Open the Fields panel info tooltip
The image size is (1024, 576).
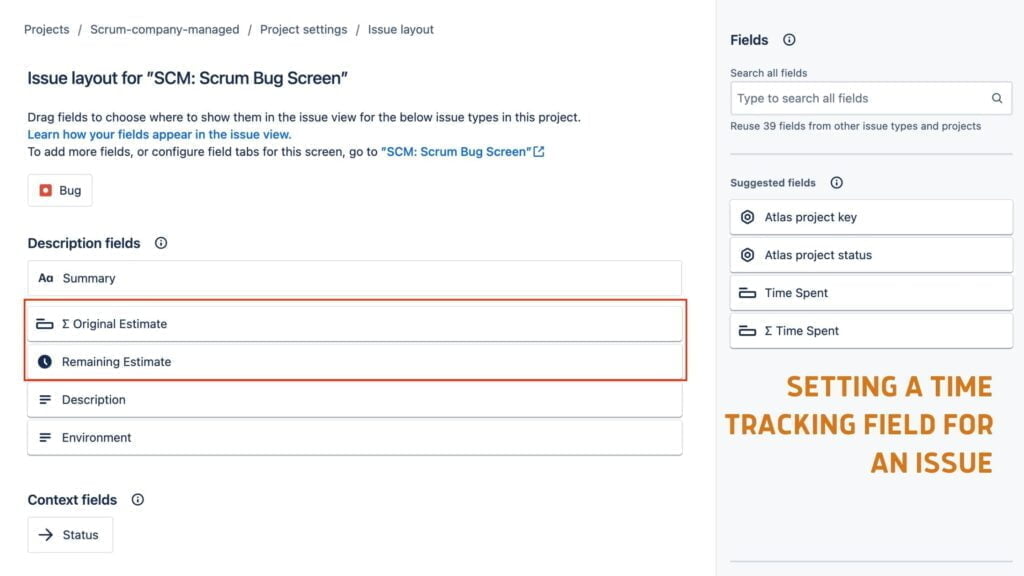coord(789,40)
